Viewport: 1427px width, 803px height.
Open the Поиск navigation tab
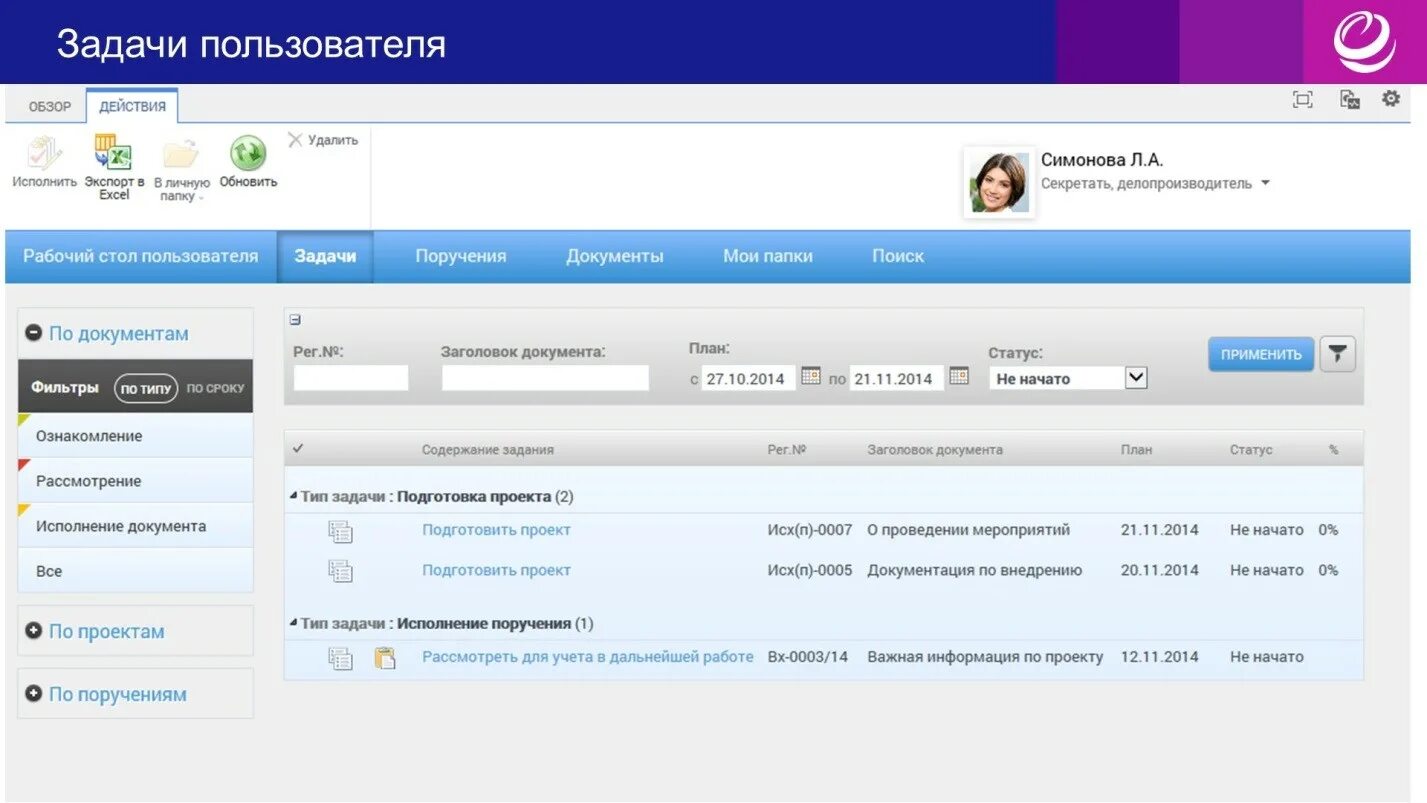(x=898, y=256)
